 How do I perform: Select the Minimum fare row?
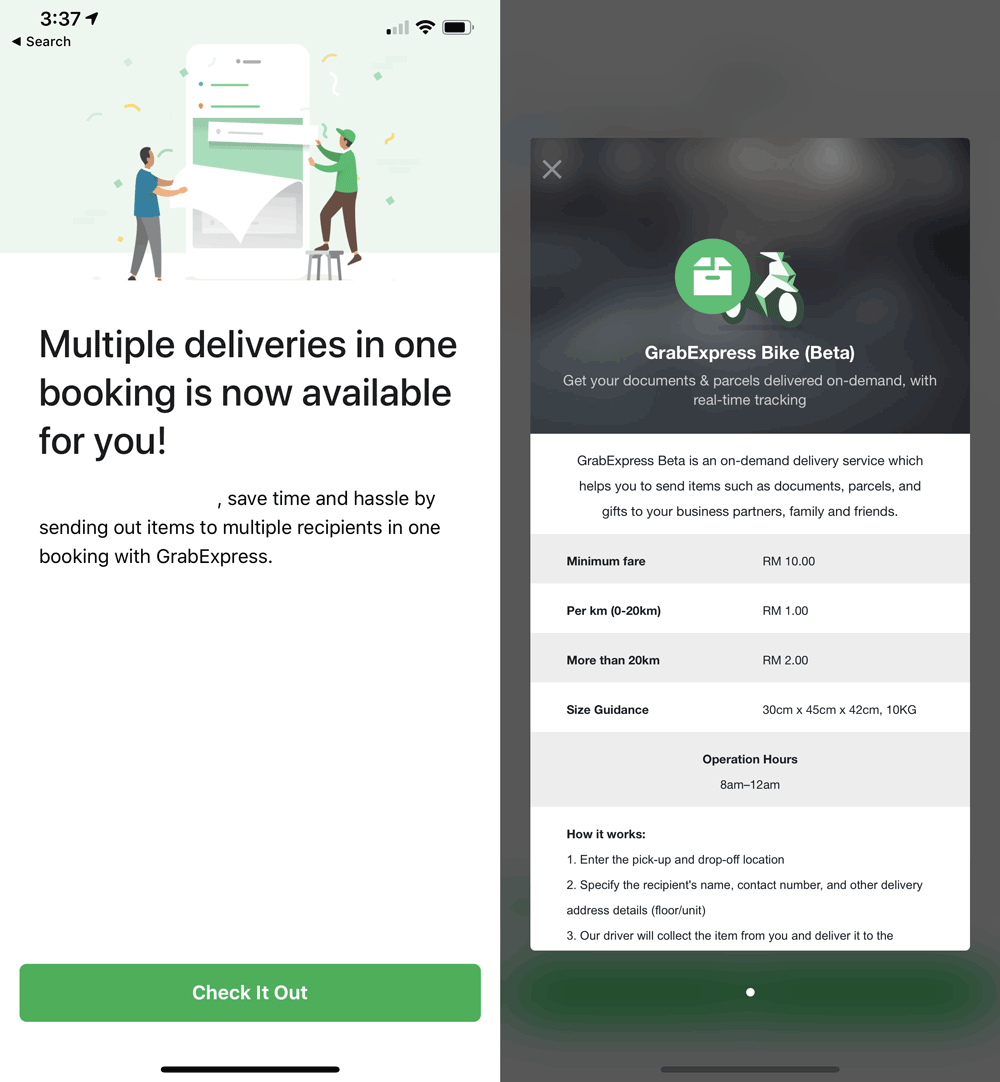point(750,560)
